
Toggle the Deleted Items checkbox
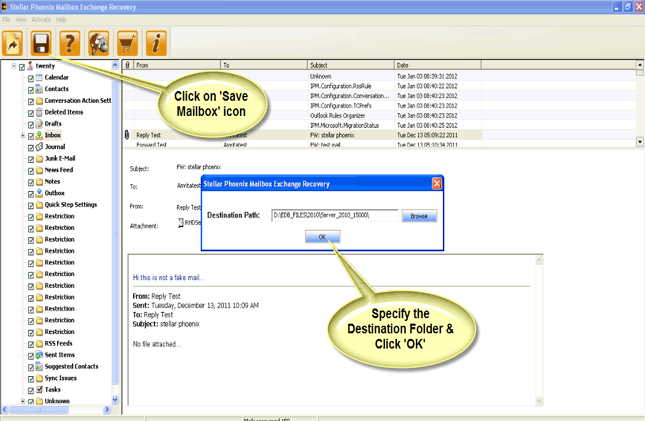pos(31,112)
